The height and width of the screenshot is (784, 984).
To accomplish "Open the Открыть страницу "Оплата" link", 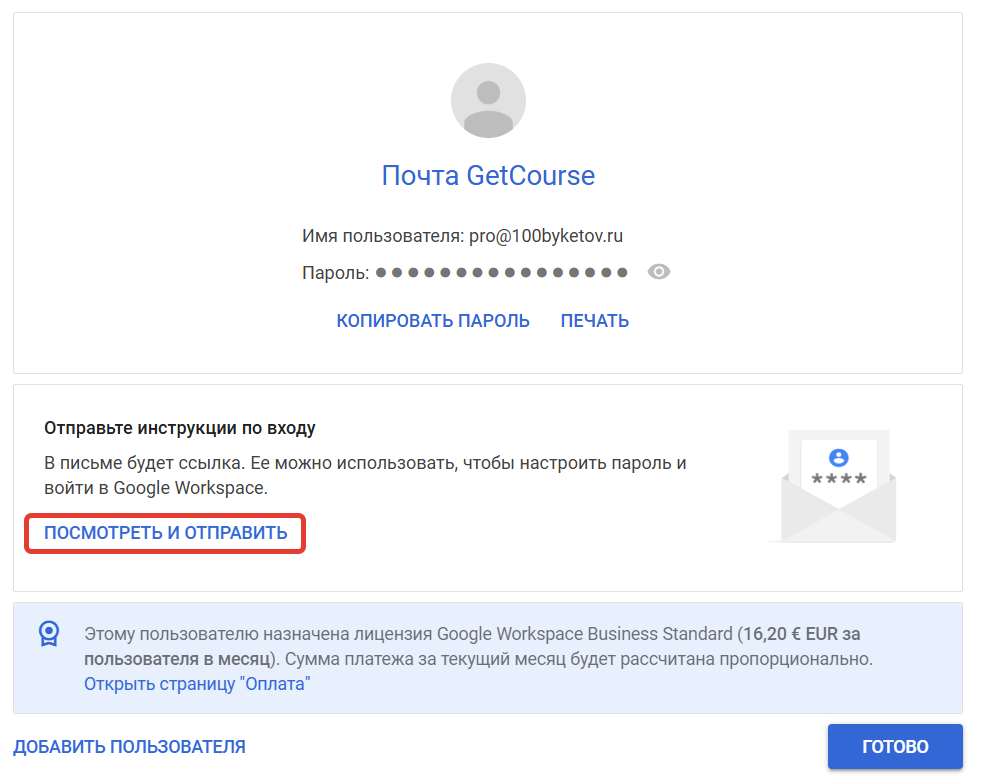I will [x=197, y=684].
